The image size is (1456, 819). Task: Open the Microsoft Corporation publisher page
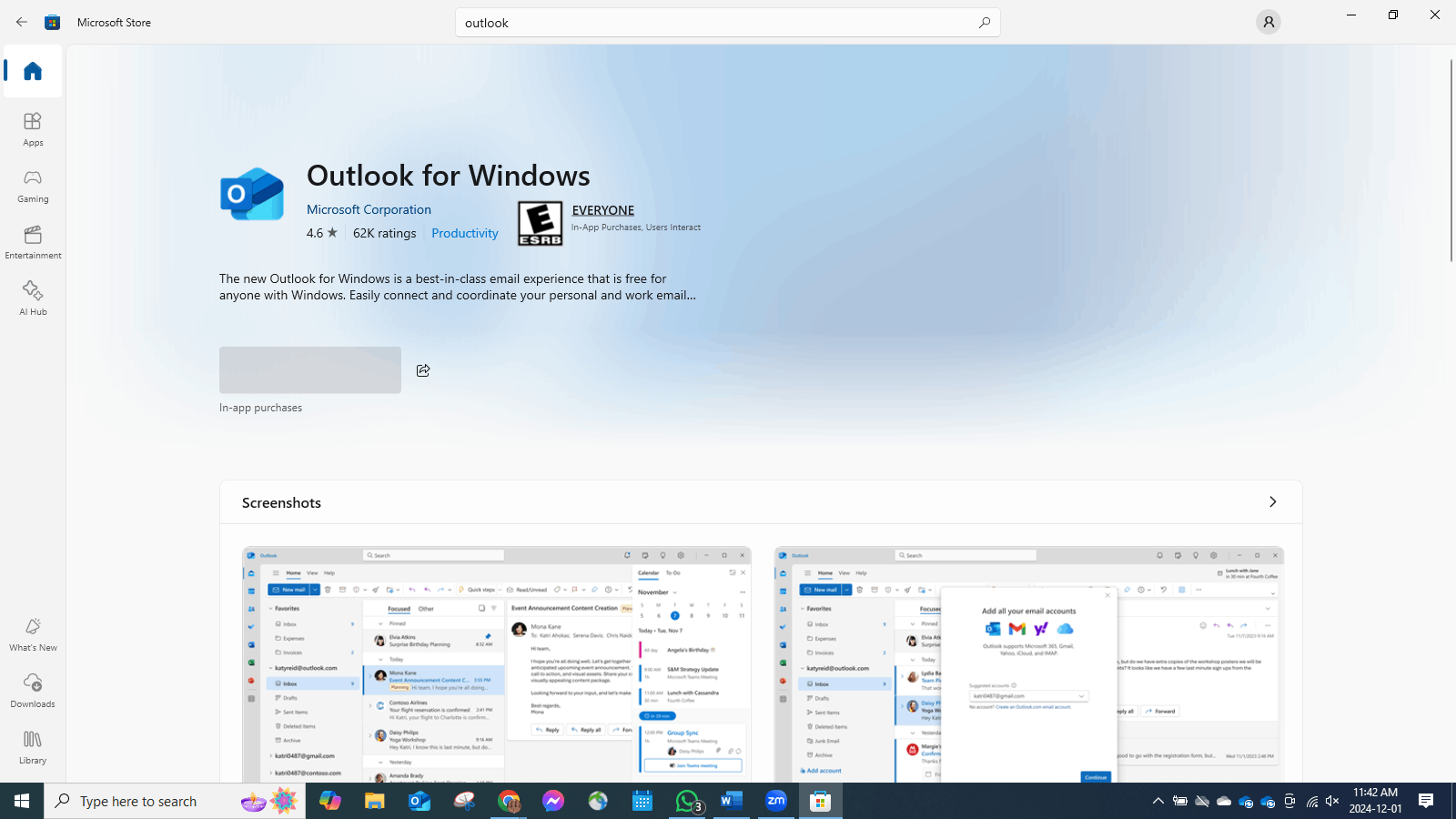pyautogui.click(x=369, y=209)
